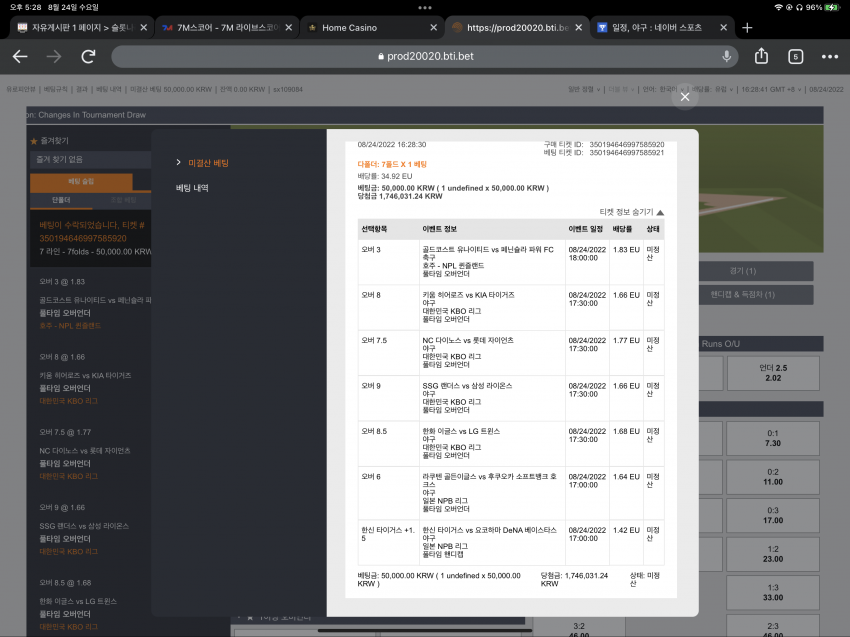Add a new browser tab with plus
Viewport: 850px width, 637px height.
point(747,28)
